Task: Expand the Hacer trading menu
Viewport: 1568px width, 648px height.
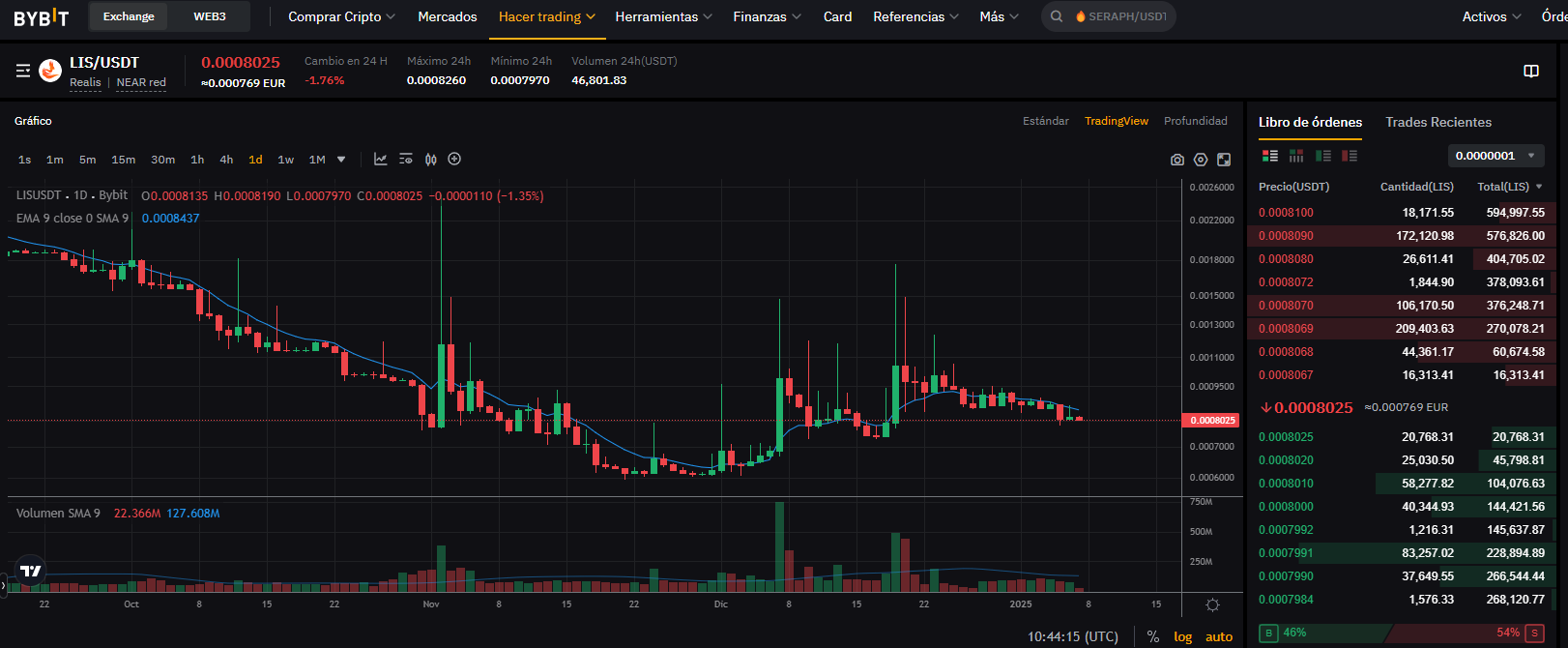Action: (547, 16)
